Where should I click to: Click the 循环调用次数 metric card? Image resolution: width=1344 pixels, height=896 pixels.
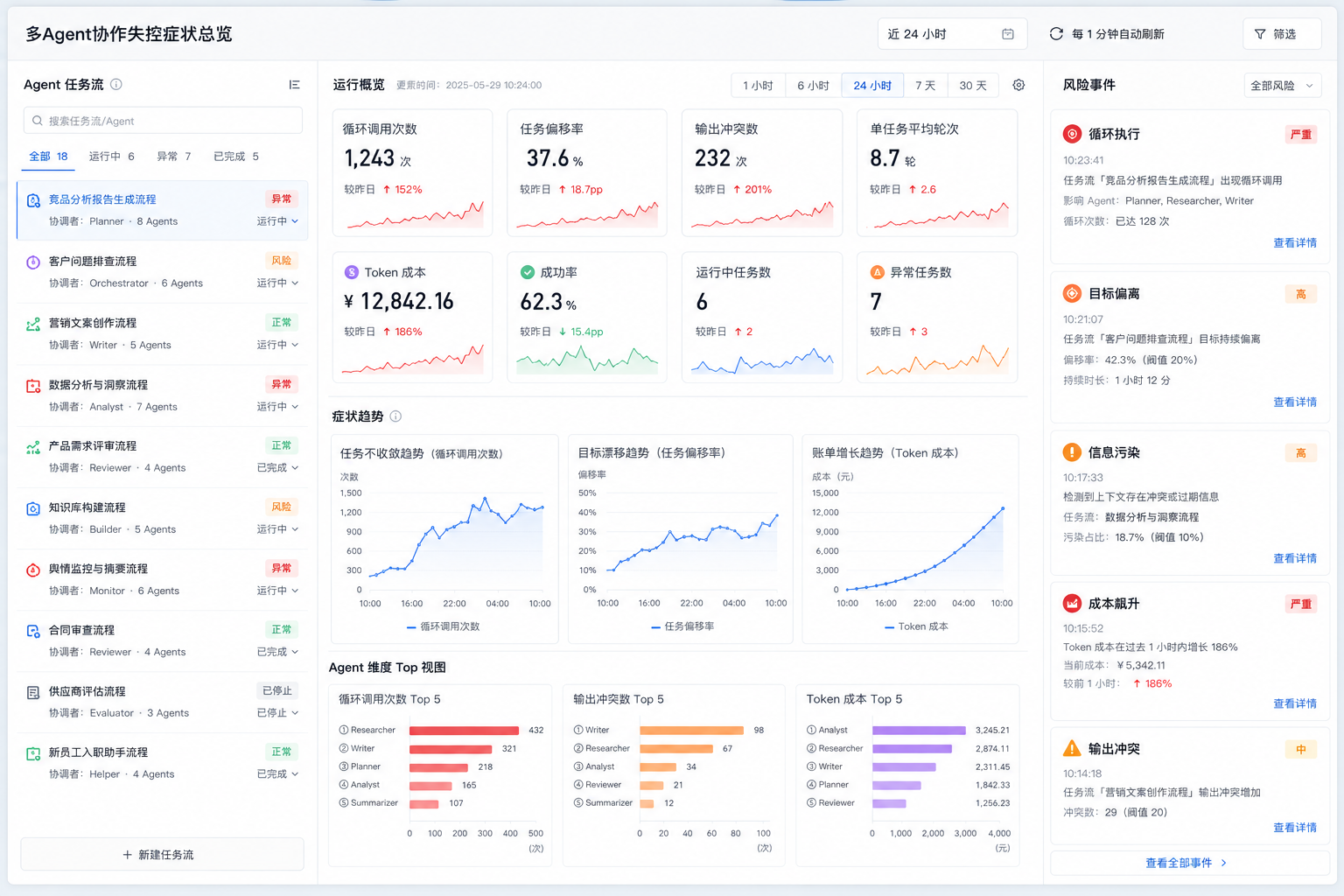click(x=412, y=173)
